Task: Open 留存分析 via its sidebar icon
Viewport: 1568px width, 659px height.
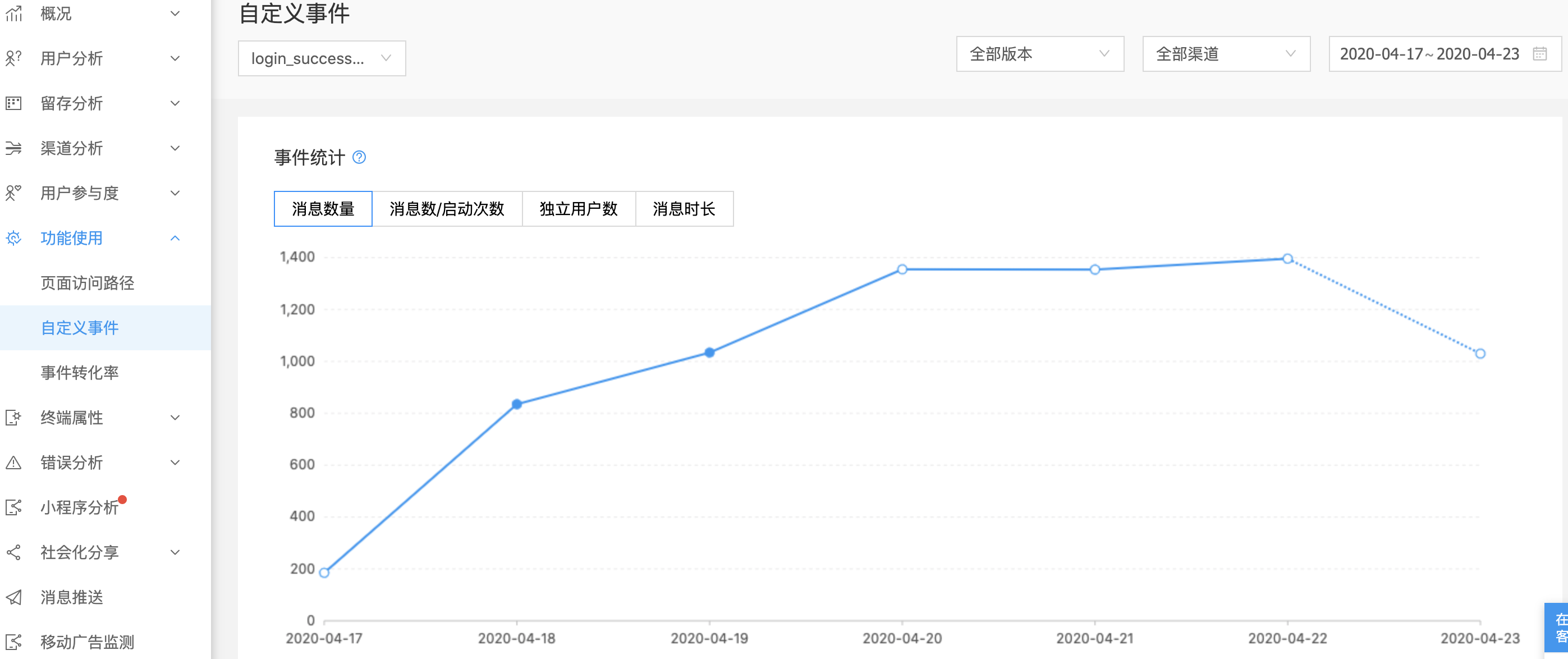Action: [14, 103]
